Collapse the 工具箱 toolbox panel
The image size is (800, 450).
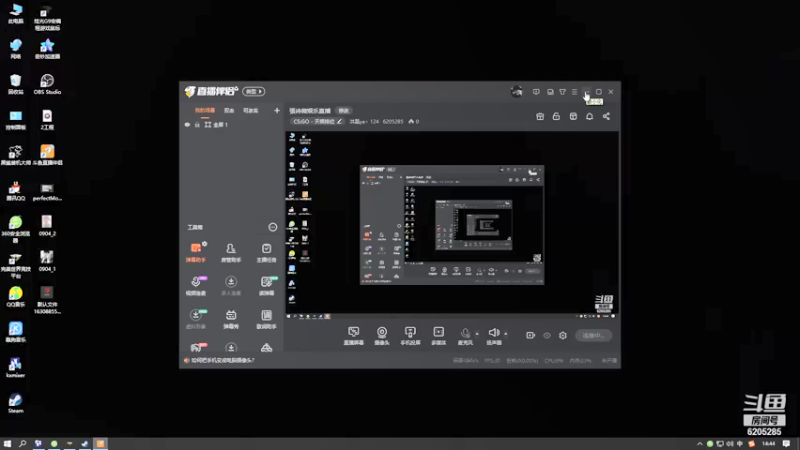(x=272, y=227)
